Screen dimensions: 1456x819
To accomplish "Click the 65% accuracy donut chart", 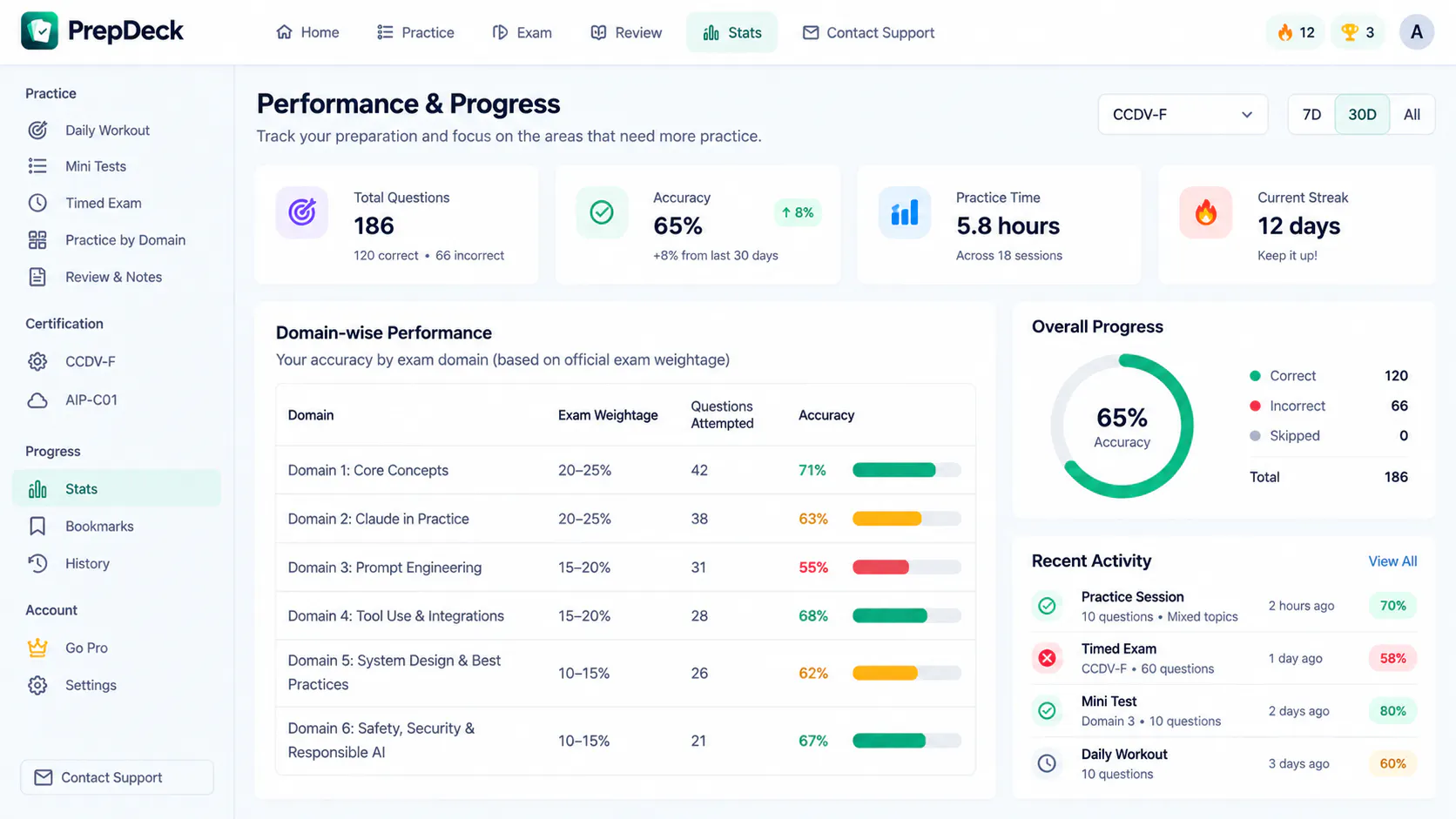I will [x=1122, y=426].
